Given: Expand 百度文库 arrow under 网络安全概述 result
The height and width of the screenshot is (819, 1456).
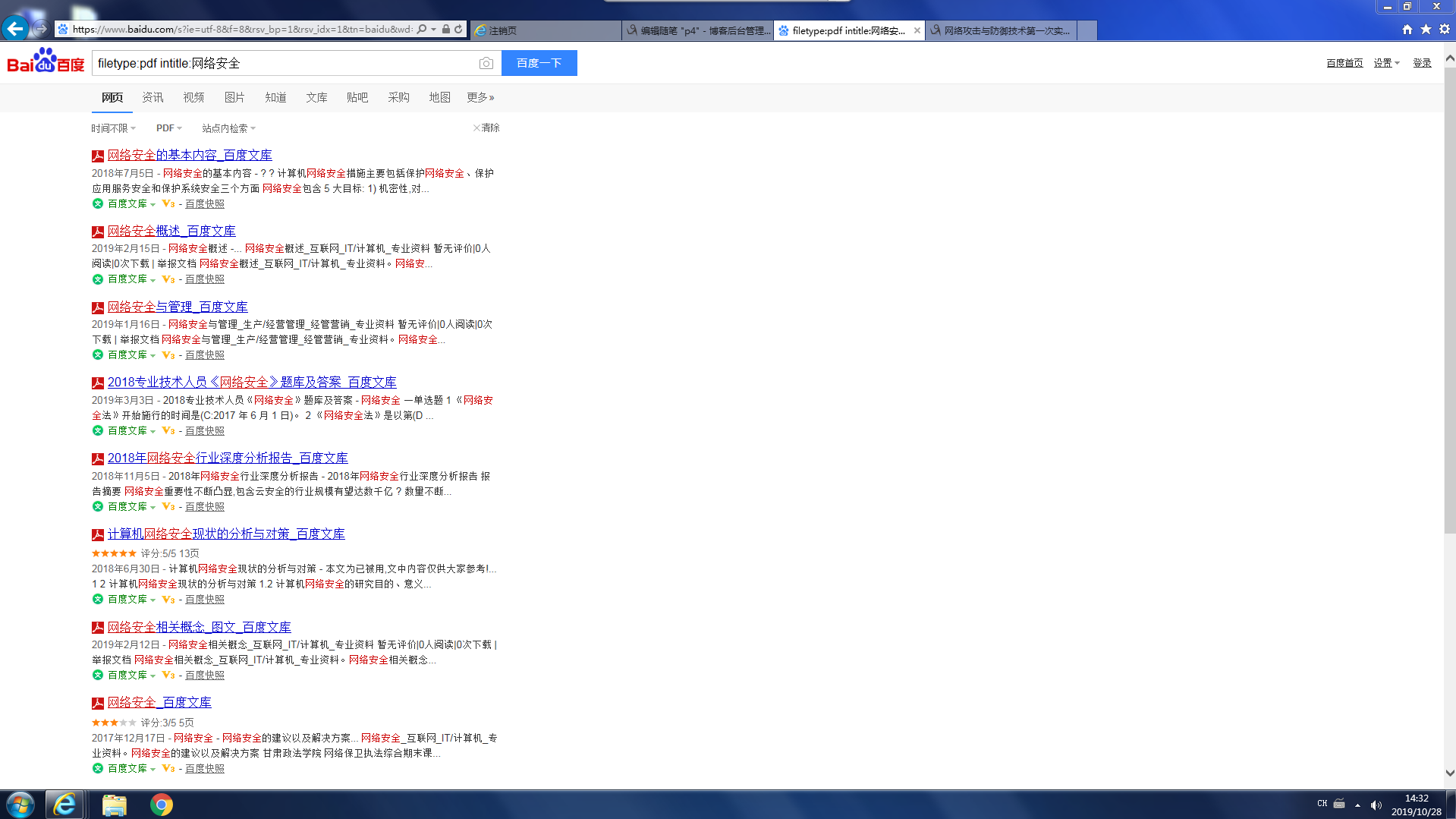Looking at the screenshot, I should pos(153,280).
